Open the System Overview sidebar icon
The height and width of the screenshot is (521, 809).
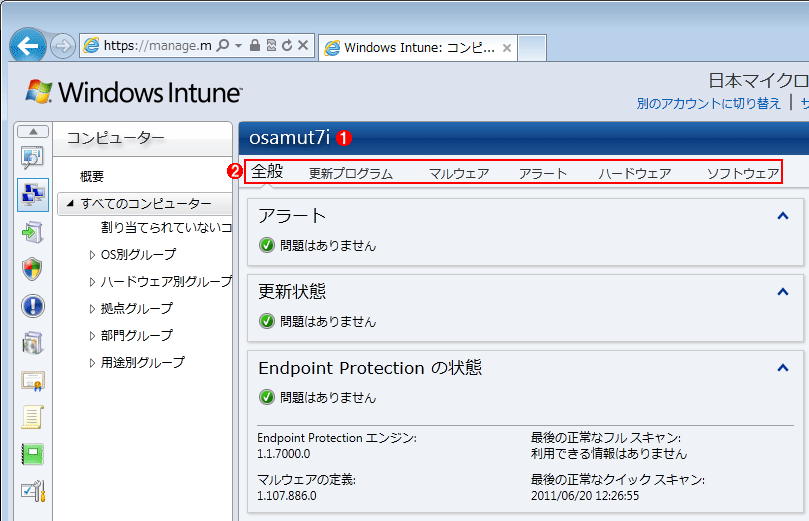(33, 158)
